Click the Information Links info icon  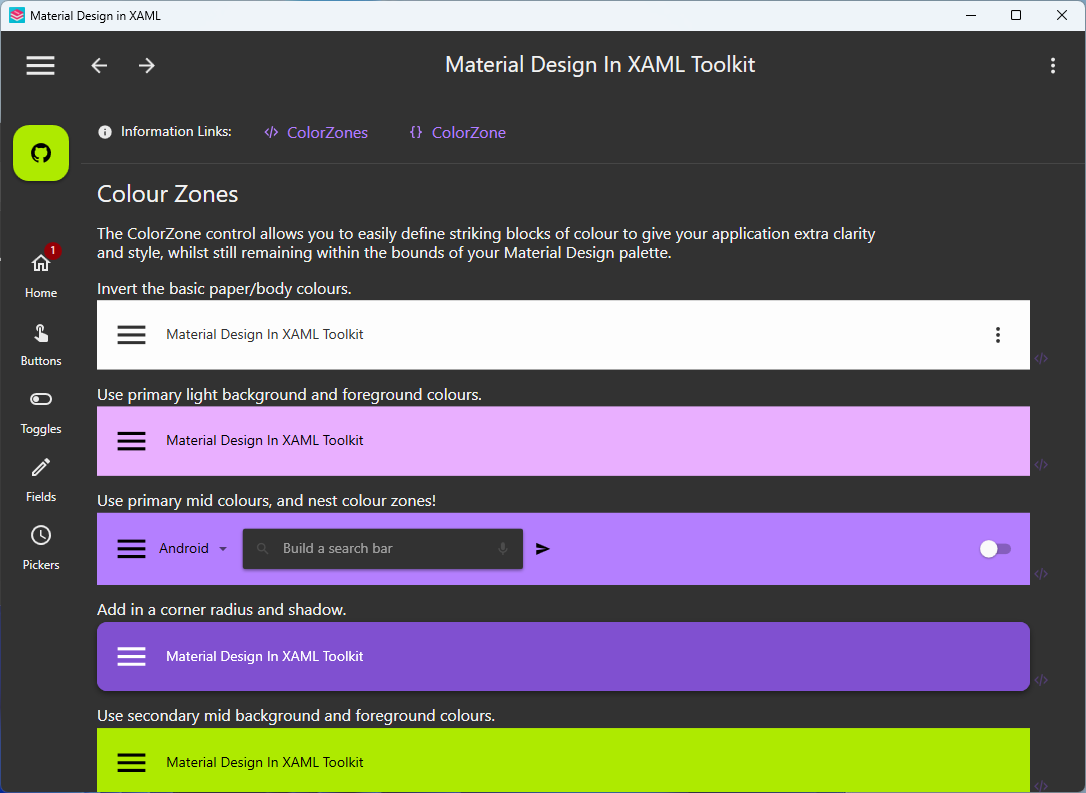point(105,132)
